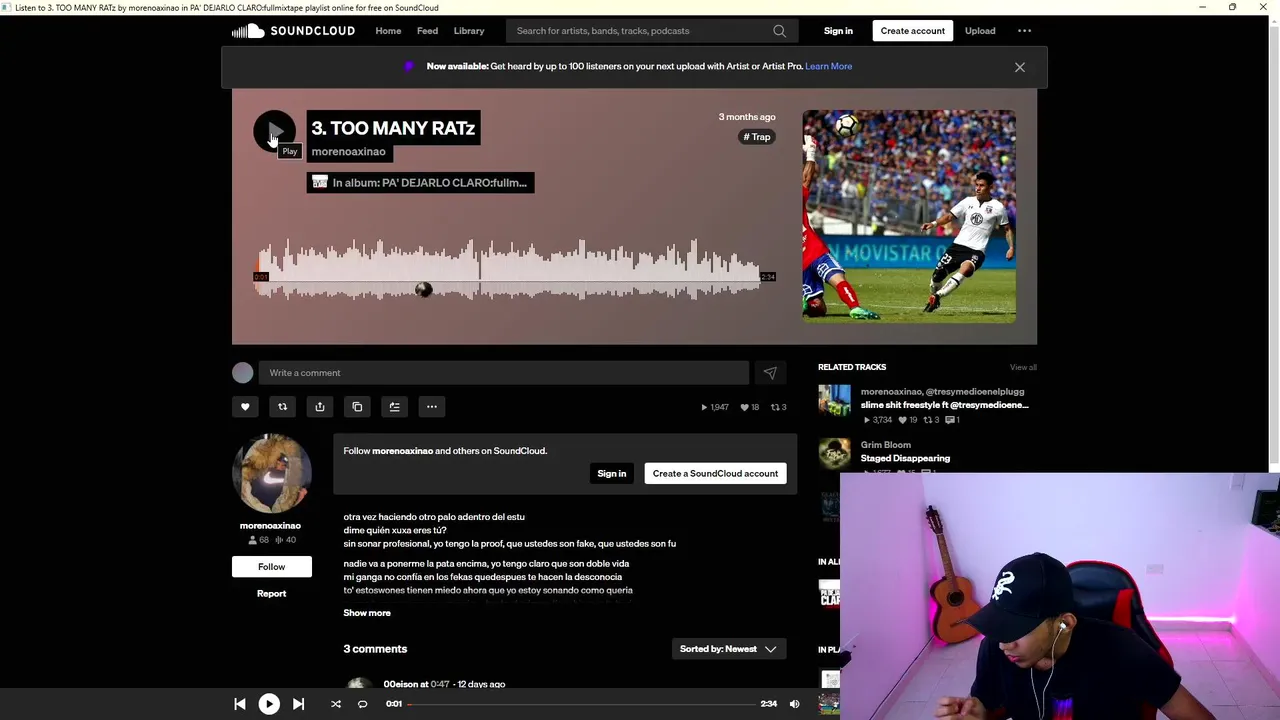
Task: View track likes count 18
Action: (x=750, y=407)
